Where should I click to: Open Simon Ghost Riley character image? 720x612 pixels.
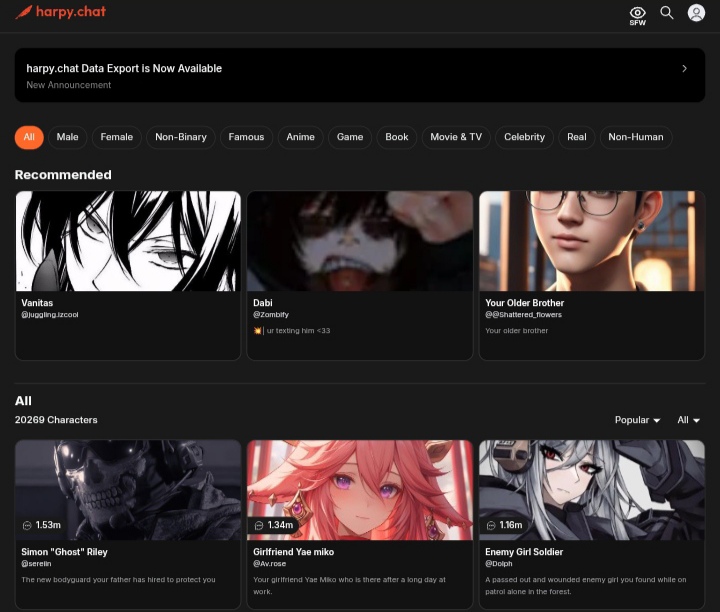click(128, 490)
